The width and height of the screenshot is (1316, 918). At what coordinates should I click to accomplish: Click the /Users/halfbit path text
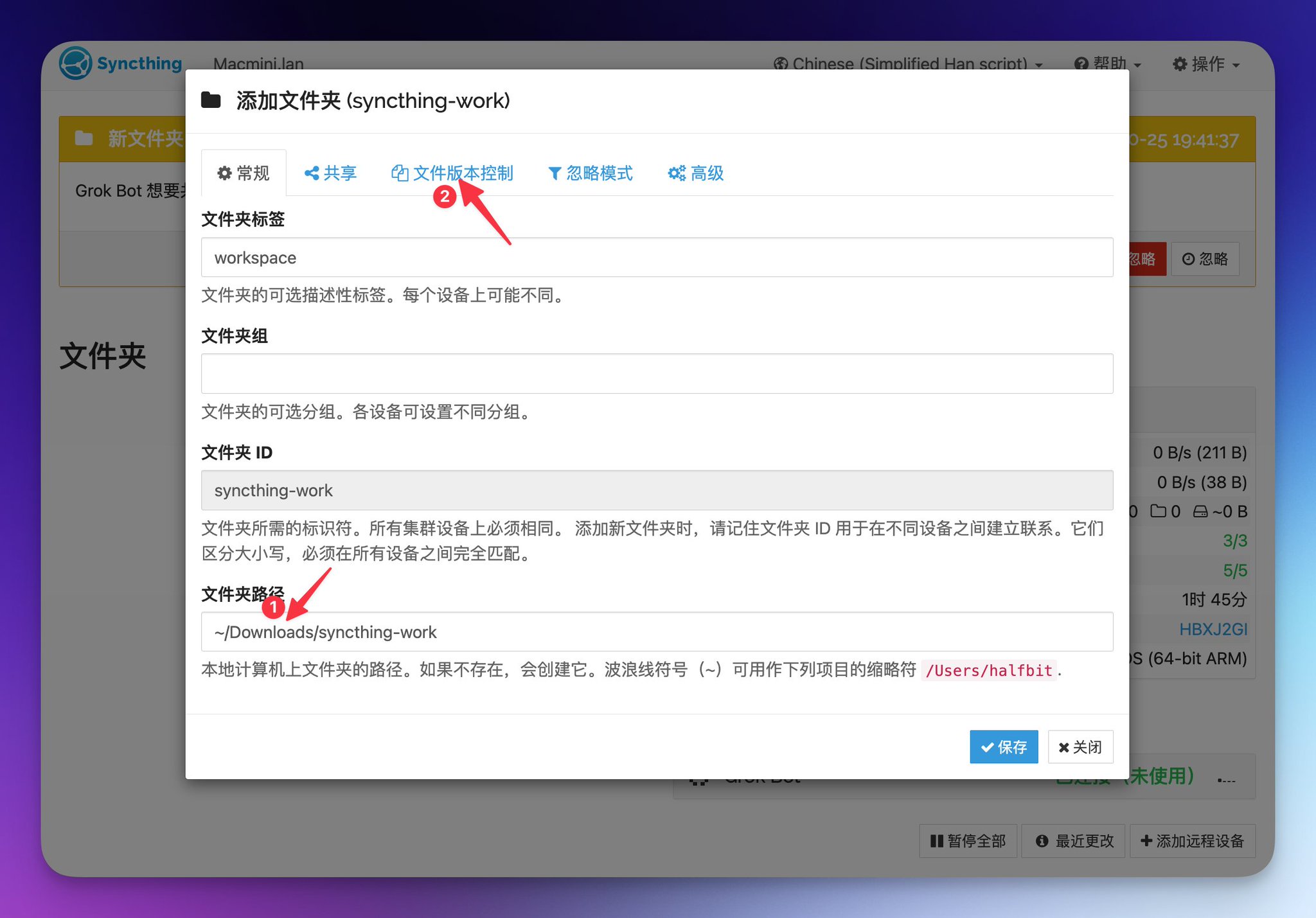pos(989,670)
